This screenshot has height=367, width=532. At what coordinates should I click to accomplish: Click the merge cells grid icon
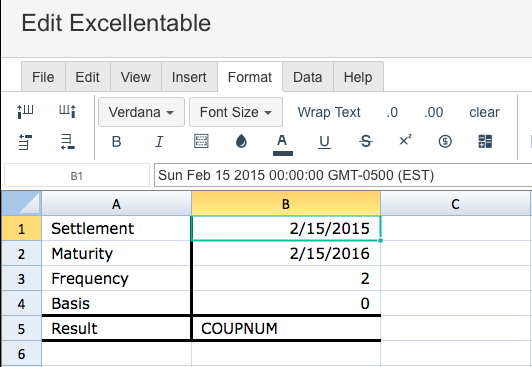pos(485,141)
